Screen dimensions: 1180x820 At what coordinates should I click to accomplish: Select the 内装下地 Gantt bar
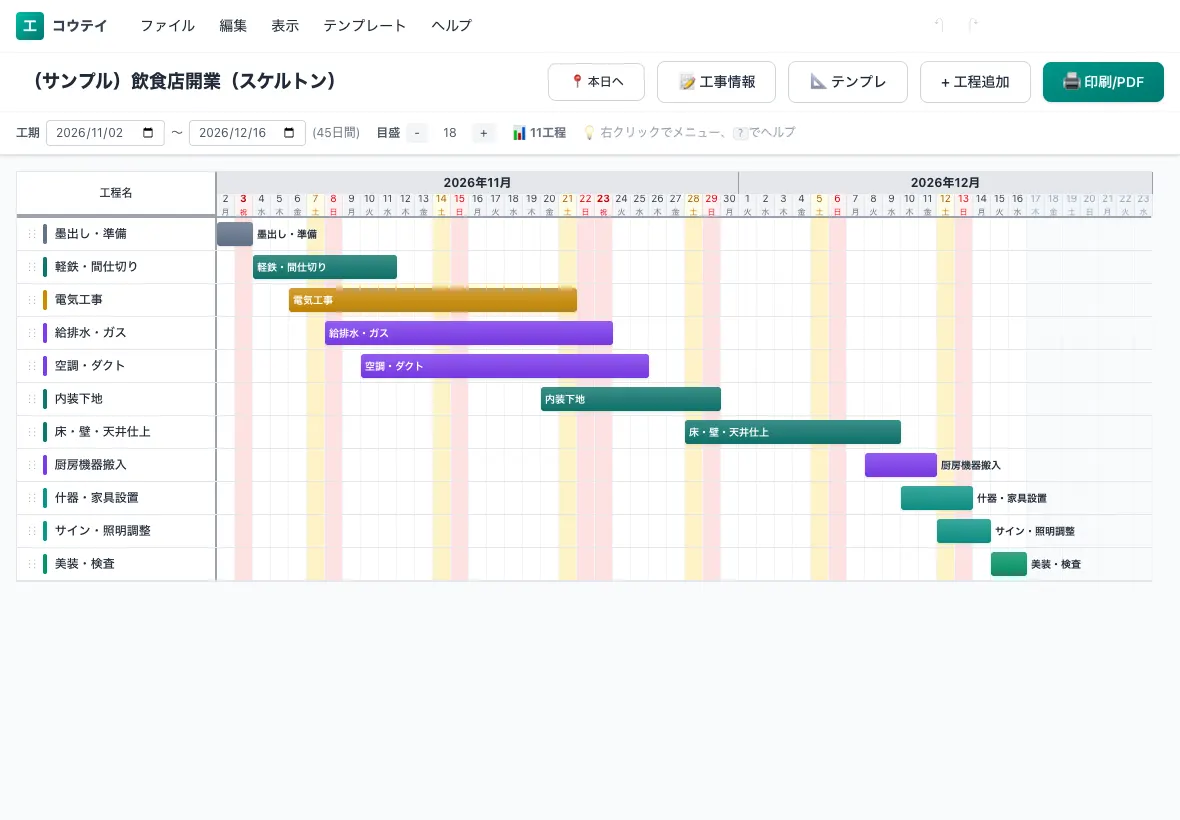point(631,399)
